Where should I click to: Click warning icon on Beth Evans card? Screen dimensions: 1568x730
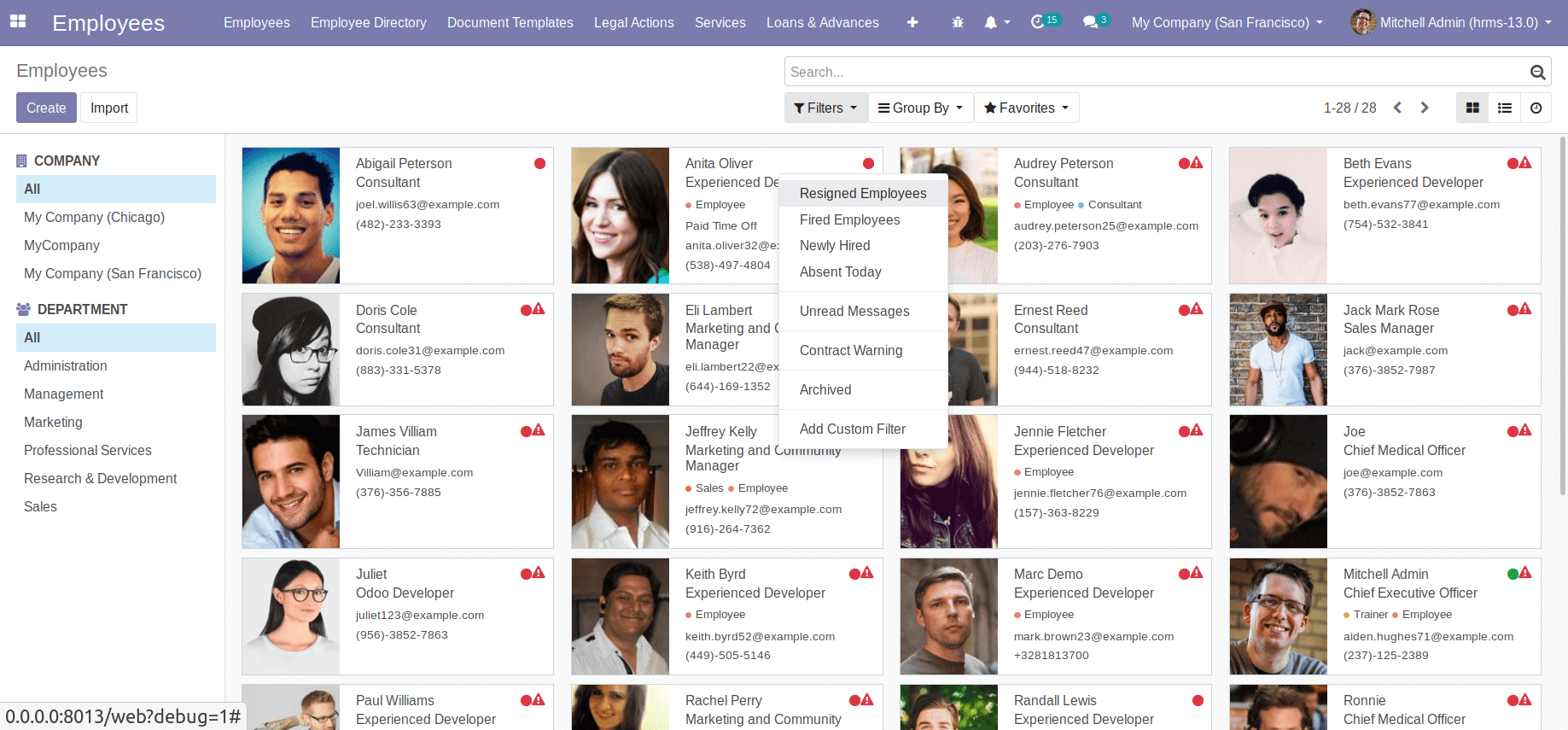click(1525, 162)
